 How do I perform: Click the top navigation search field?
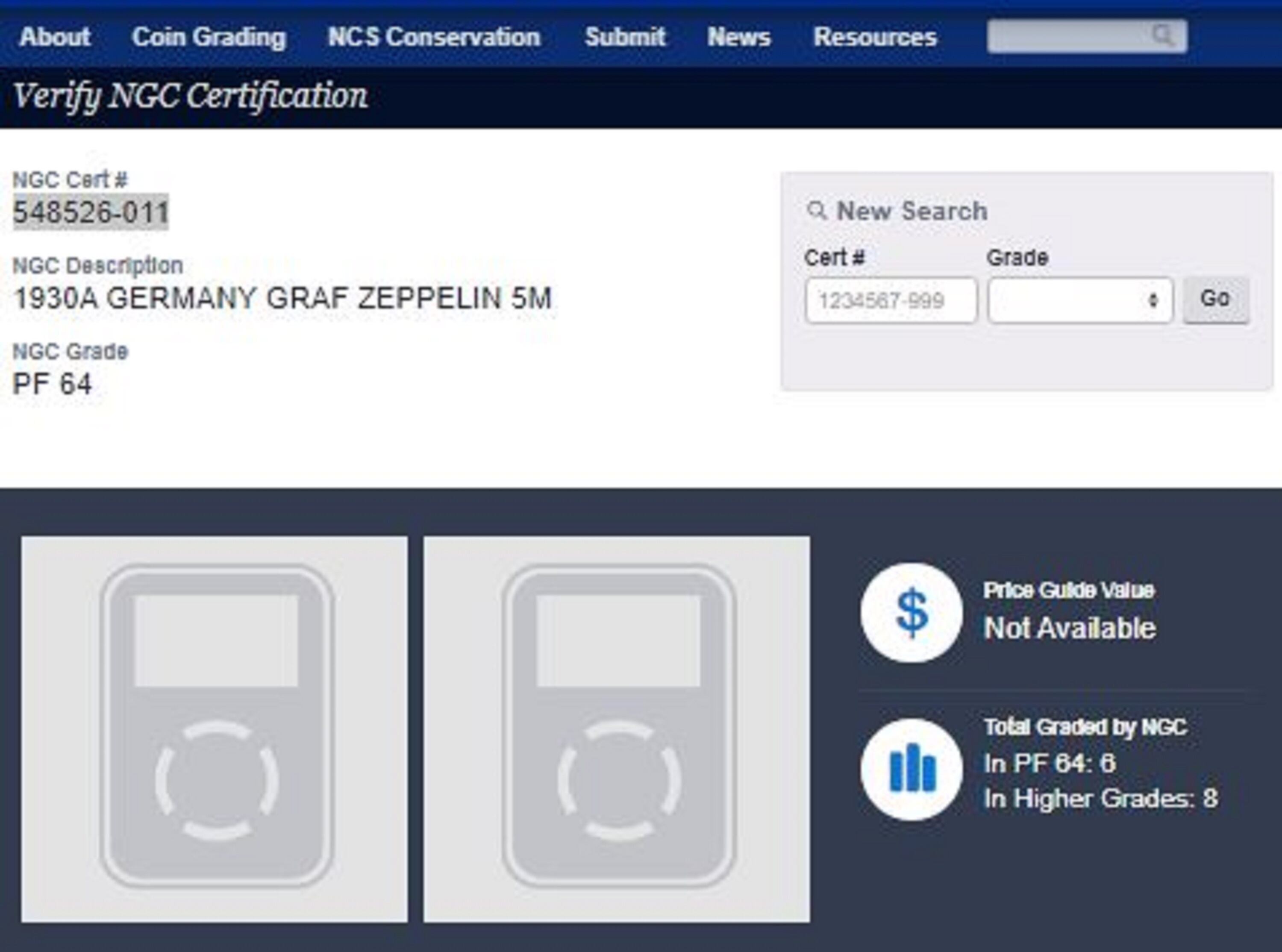[x=1066, y=36]
